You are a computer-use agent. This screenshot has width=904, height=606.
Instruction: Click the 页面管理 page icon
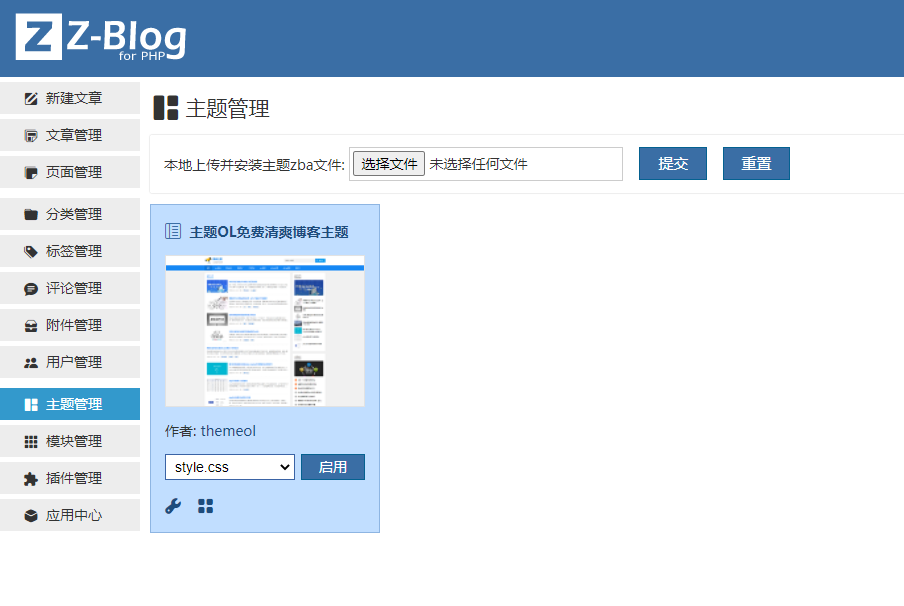click(31, 172)
